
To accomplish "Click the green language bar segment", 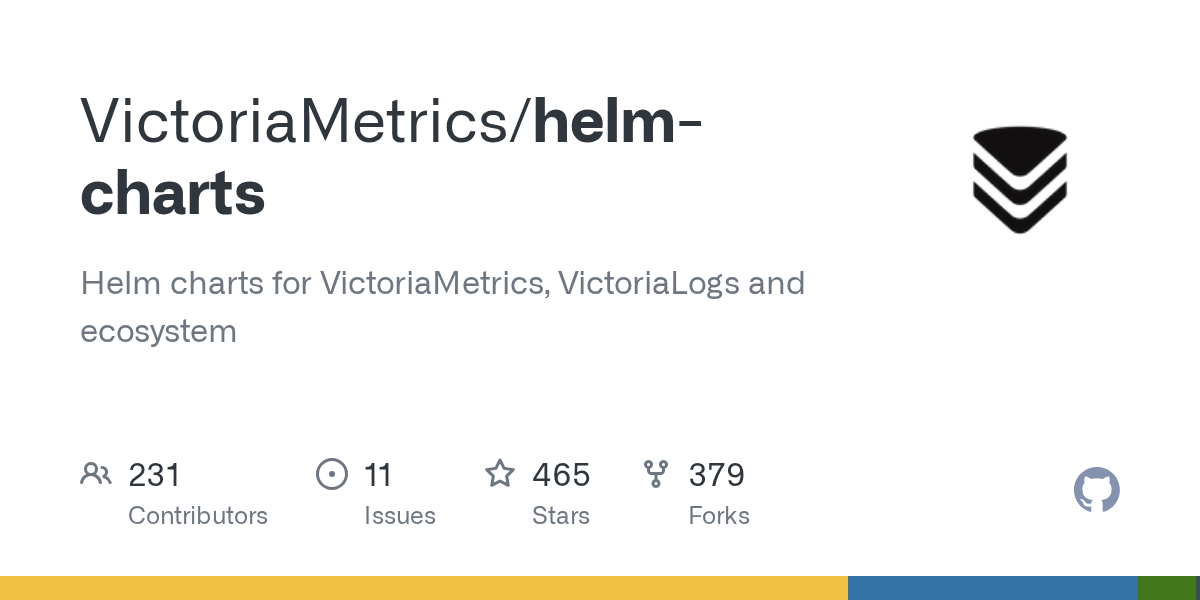I will point(1166,588).
